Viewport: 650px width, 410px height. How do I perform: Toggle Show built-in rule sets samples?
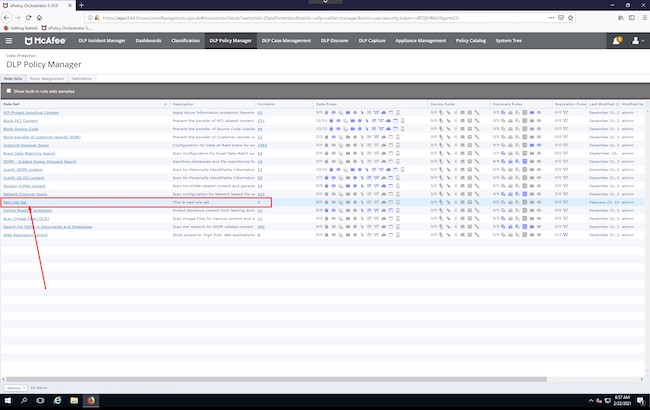pos(9,91)
